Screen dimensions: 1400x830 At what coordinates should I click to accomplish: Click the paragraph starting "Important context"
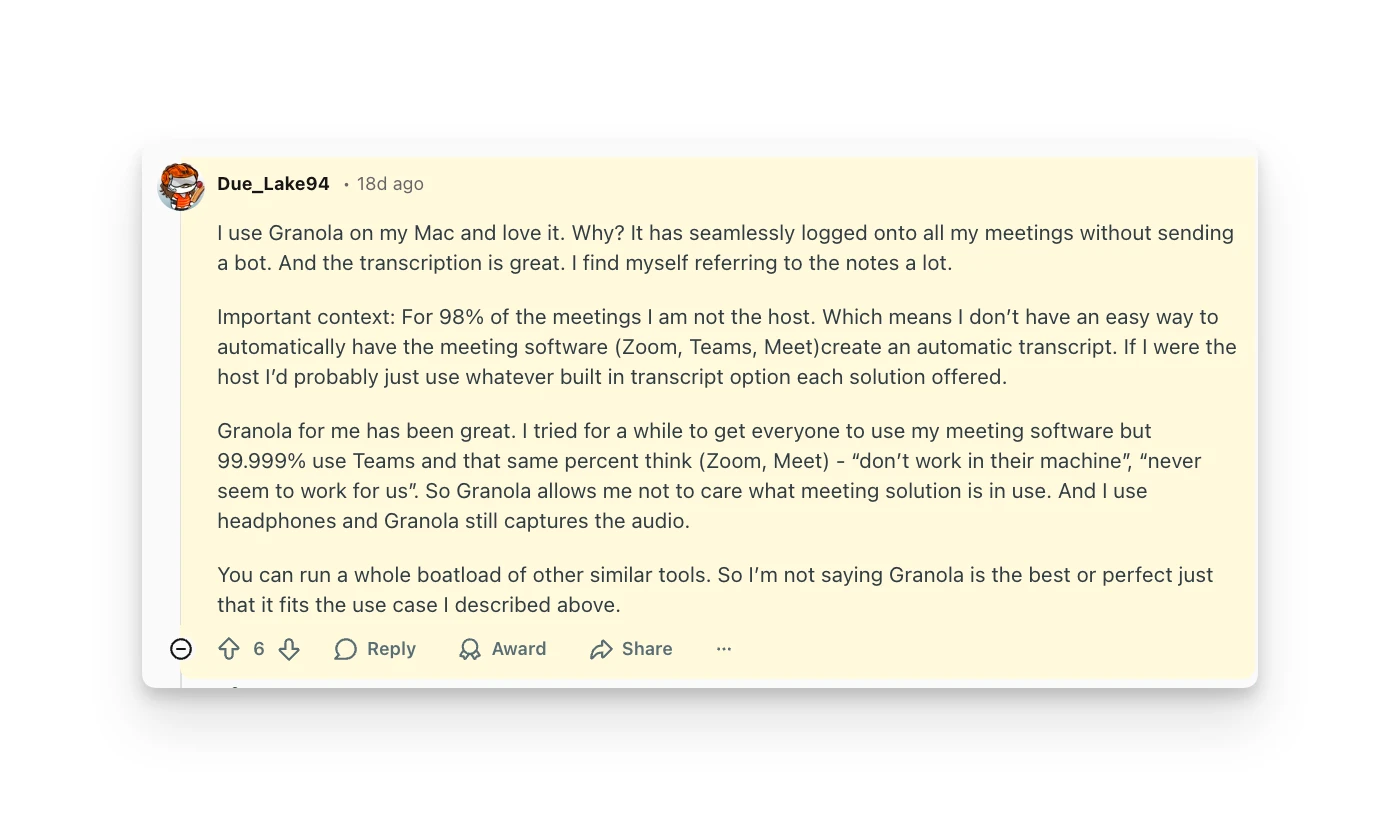tap(726, 347)
